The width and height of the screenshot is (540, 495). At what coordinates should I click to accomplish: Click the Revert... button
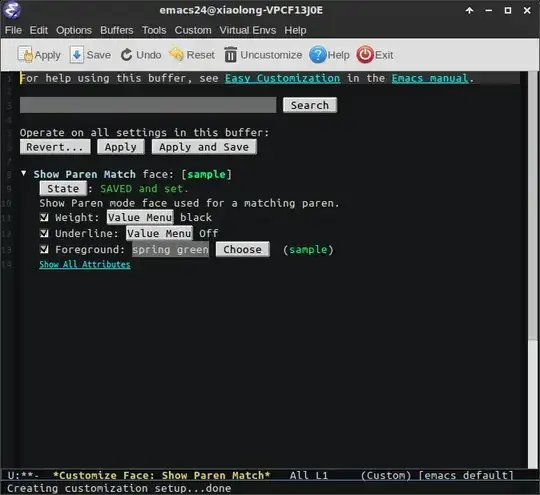pos(55,147)
